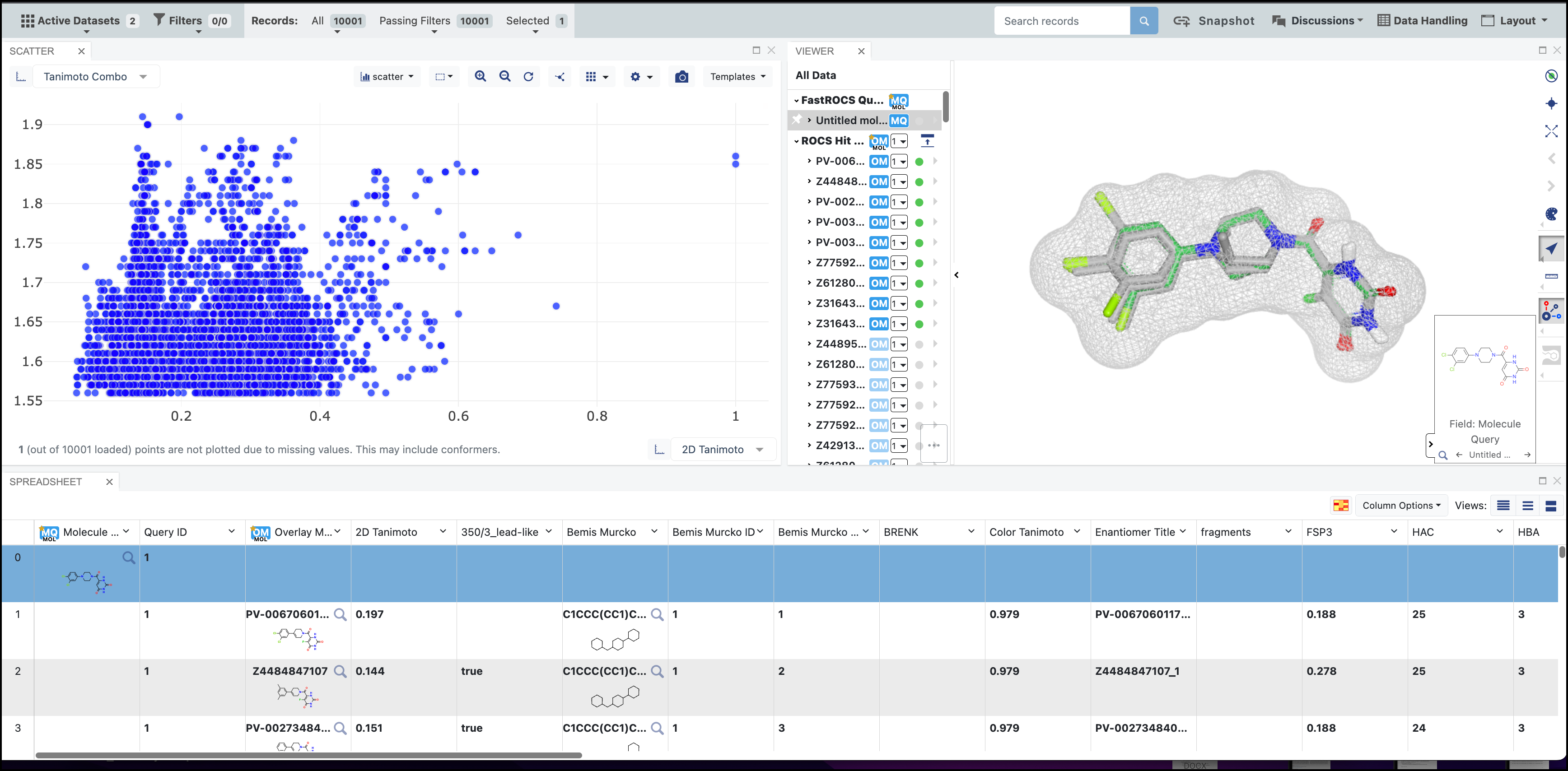
Task: Click the y-axis settings icon near Tanimoto Combo
Action: pos(21,77)
